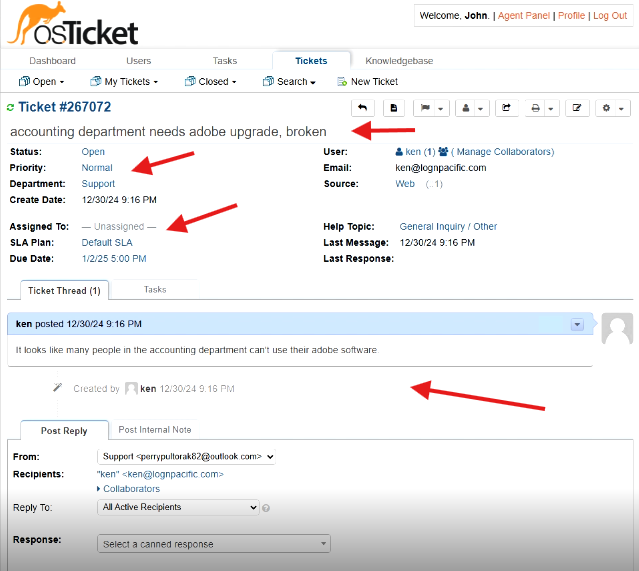Click ken's avatar thumbnail beside thread entry
The image size is (639, 571).
coord(617,328)
